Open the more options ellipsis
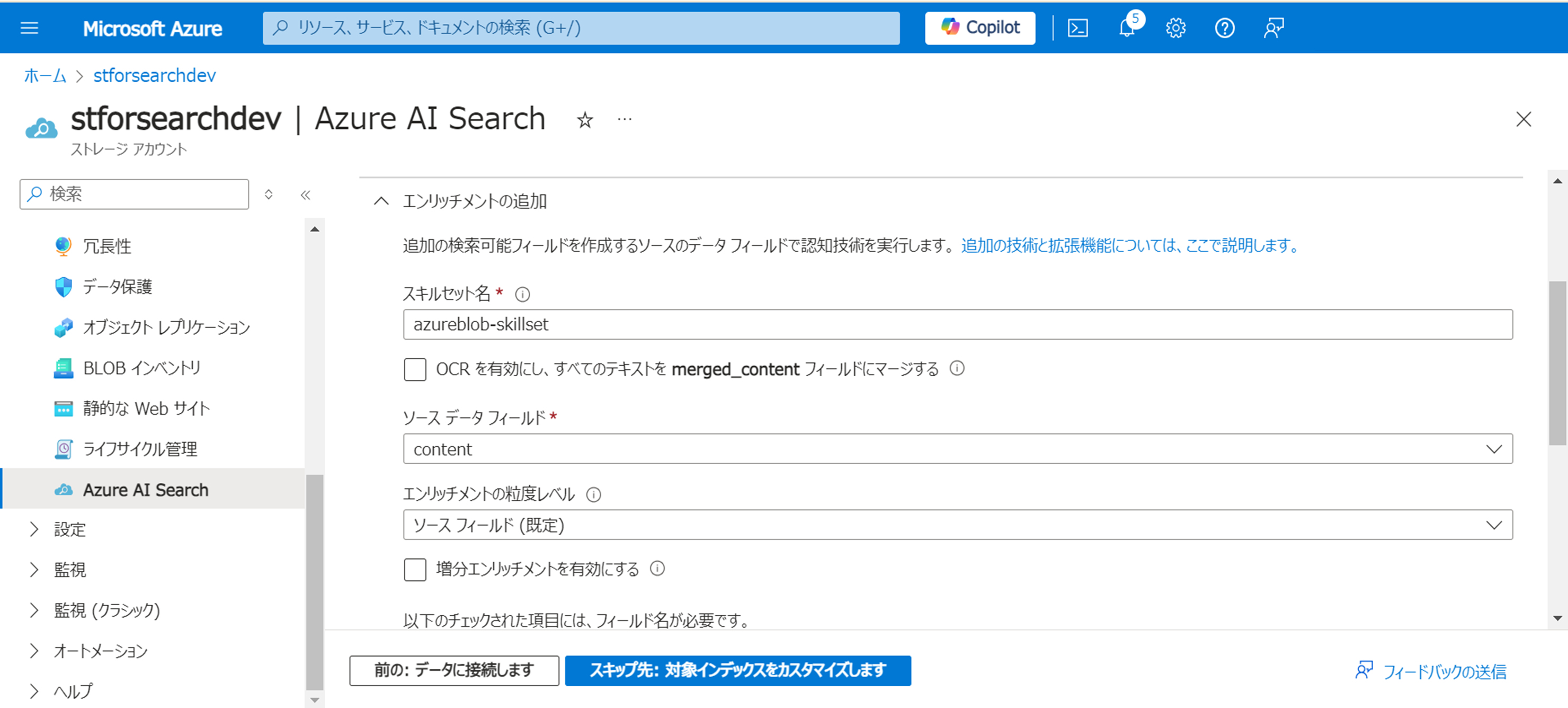This screenshot has width=1568, height=708. tap(625, 119)
